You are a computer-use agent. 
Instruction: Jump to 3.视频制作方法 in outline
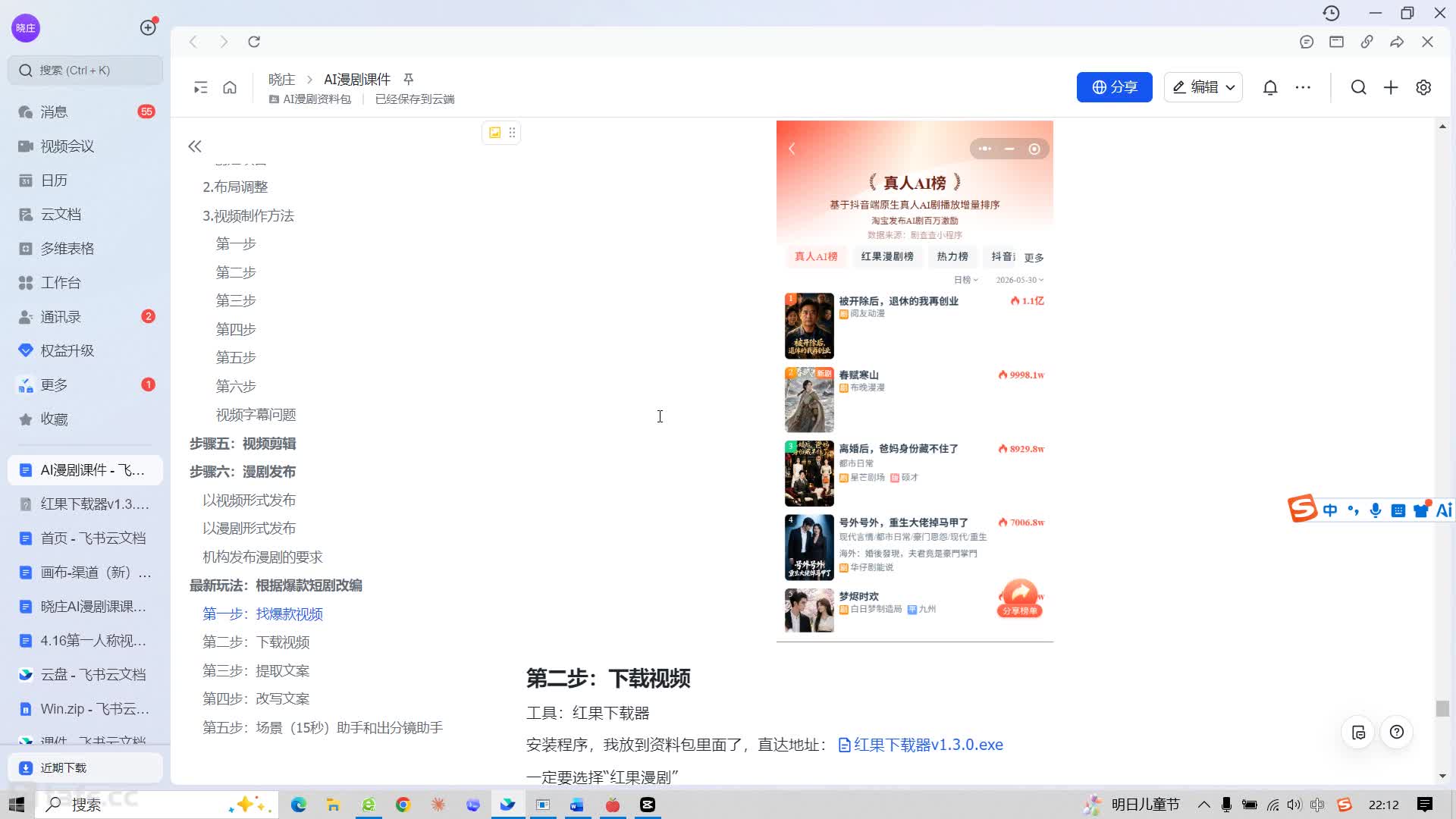tap(248, 216)
